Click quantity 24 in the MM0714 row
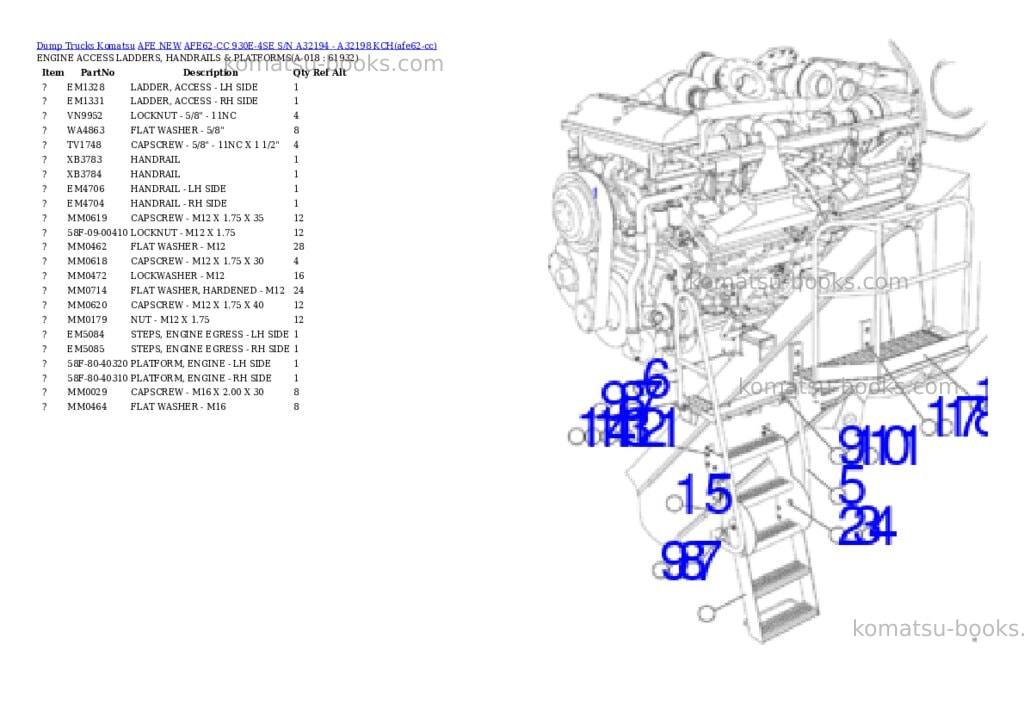Screen dimensions: 1024x725 coord(298,291)
